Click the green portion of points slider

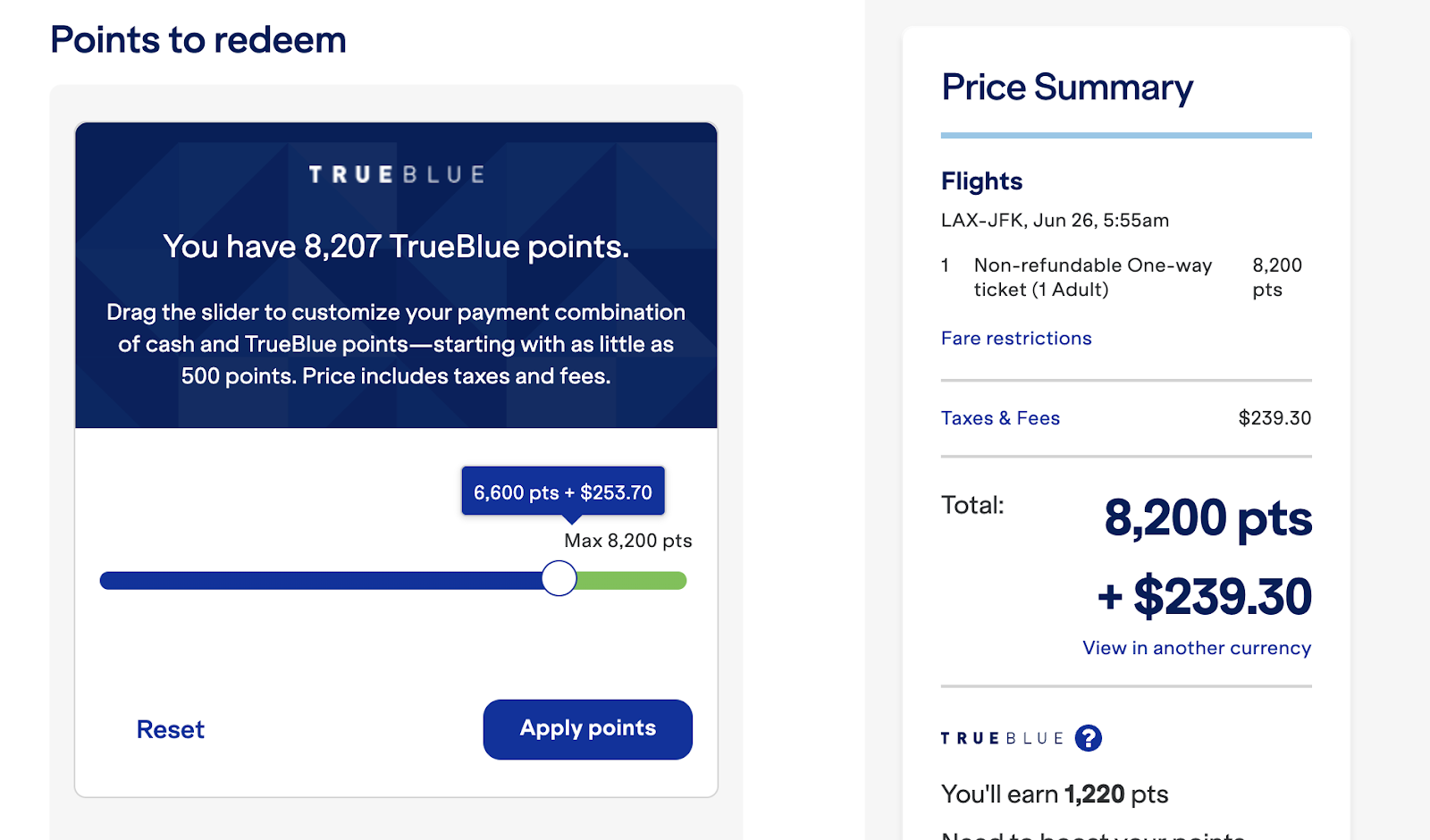pos(632,581)
